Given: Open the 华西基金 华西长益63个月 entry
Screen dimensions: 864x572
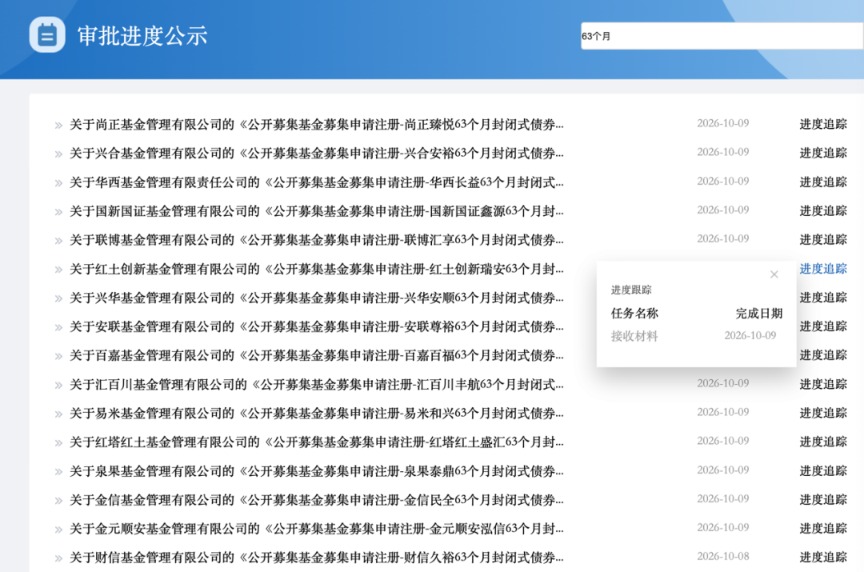Looking at the screenshot, I should click(x=316, y=182).
